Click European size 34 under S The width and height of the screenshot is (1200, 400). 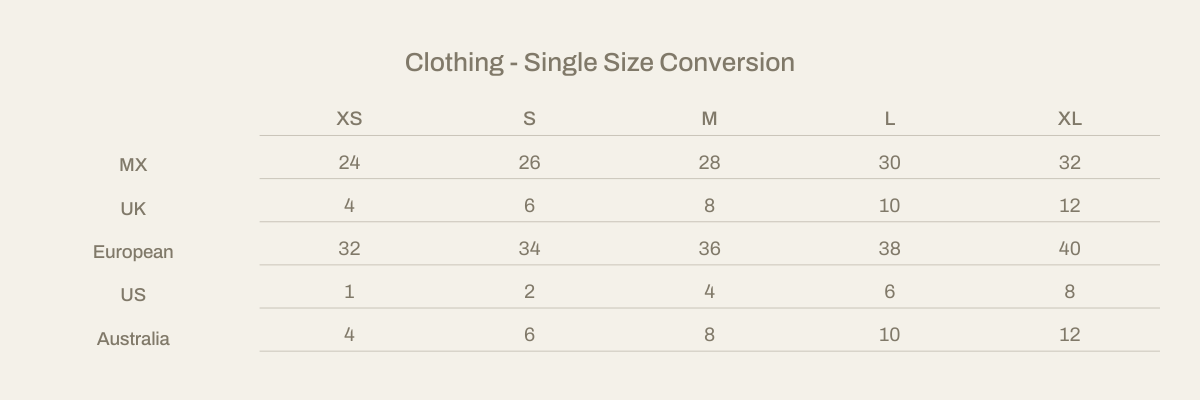(x=529, y=248)
